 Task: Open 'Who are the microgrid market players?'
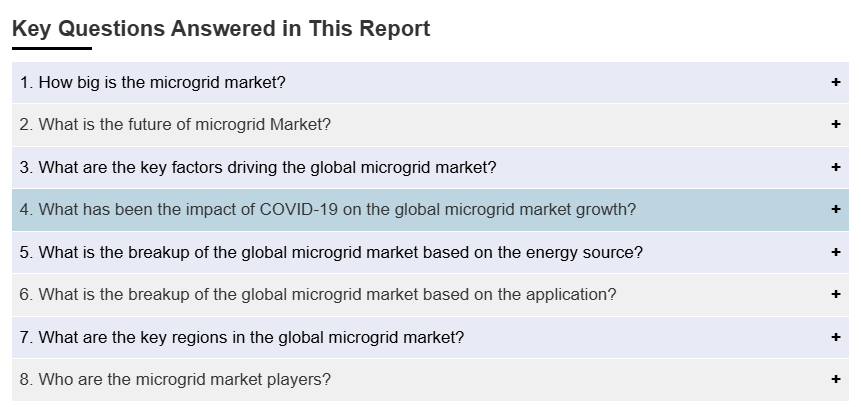[x=175, y=380]
